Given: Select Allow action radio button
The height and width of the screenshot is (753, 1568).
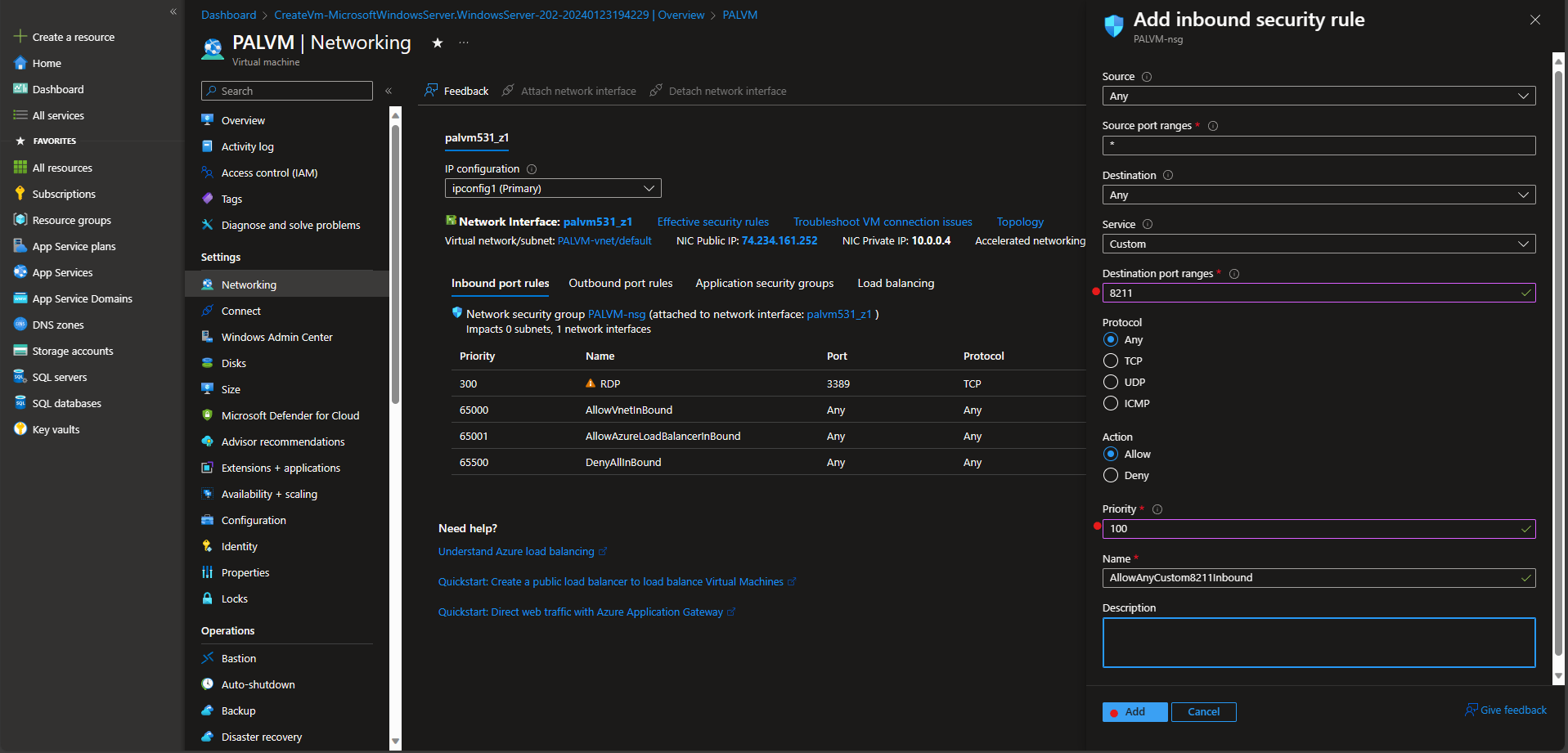Looking at the screenshot, I should point(1111,454).
